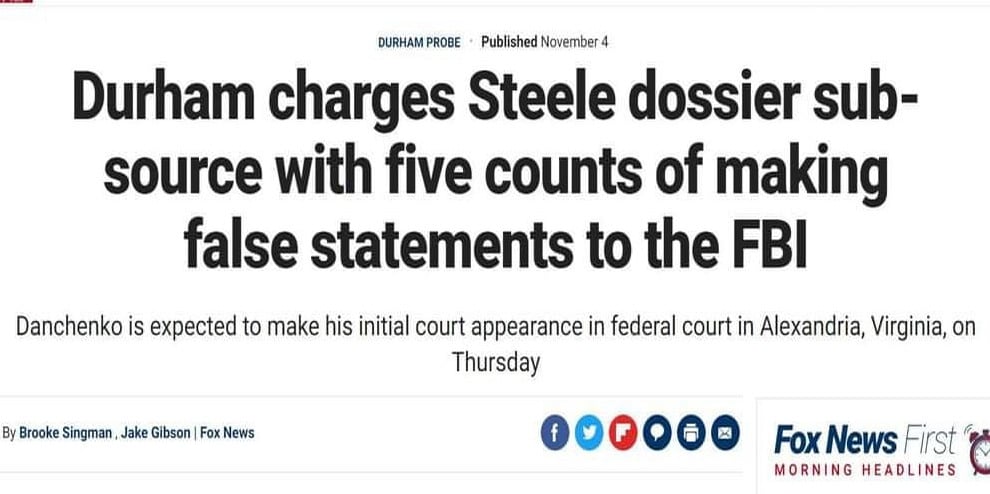Open the Durham Probe category link
Viewport: 990px width, 494px height.
coord(419,43)
